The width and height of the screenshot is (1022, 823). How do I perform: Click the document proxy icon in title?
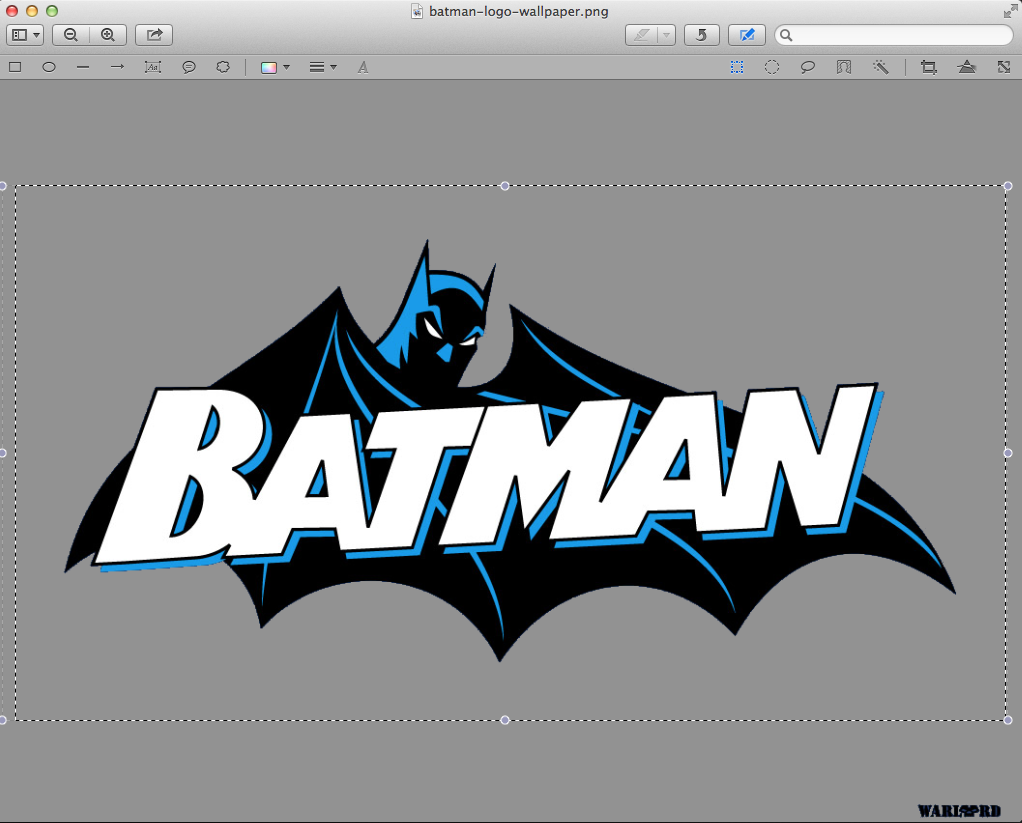pos(417,11)
